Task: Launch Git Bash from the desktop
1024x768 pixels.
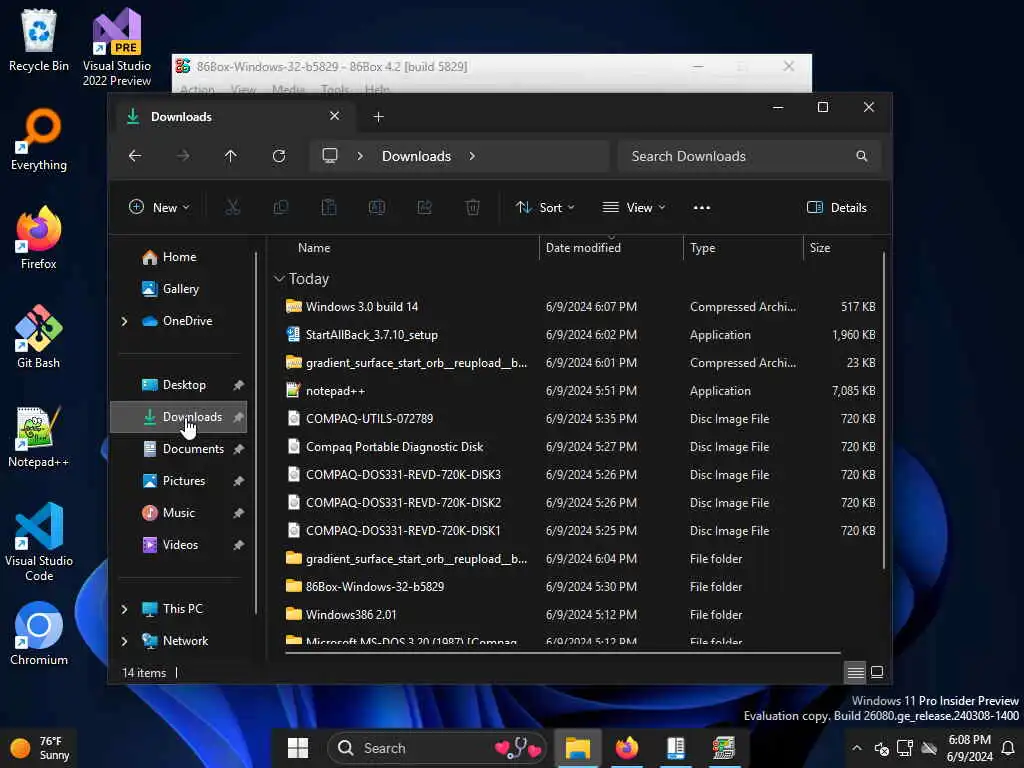Action: click(x=39, y=337)
